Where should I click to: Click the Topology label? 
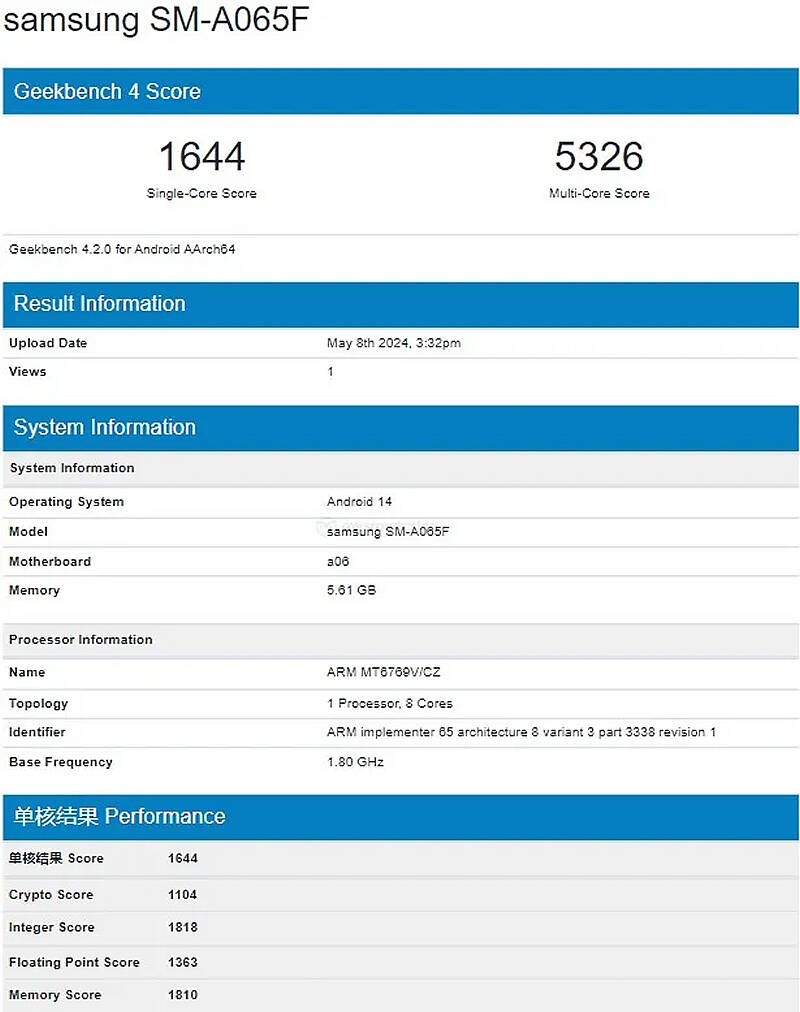click(x=38, y=703)
